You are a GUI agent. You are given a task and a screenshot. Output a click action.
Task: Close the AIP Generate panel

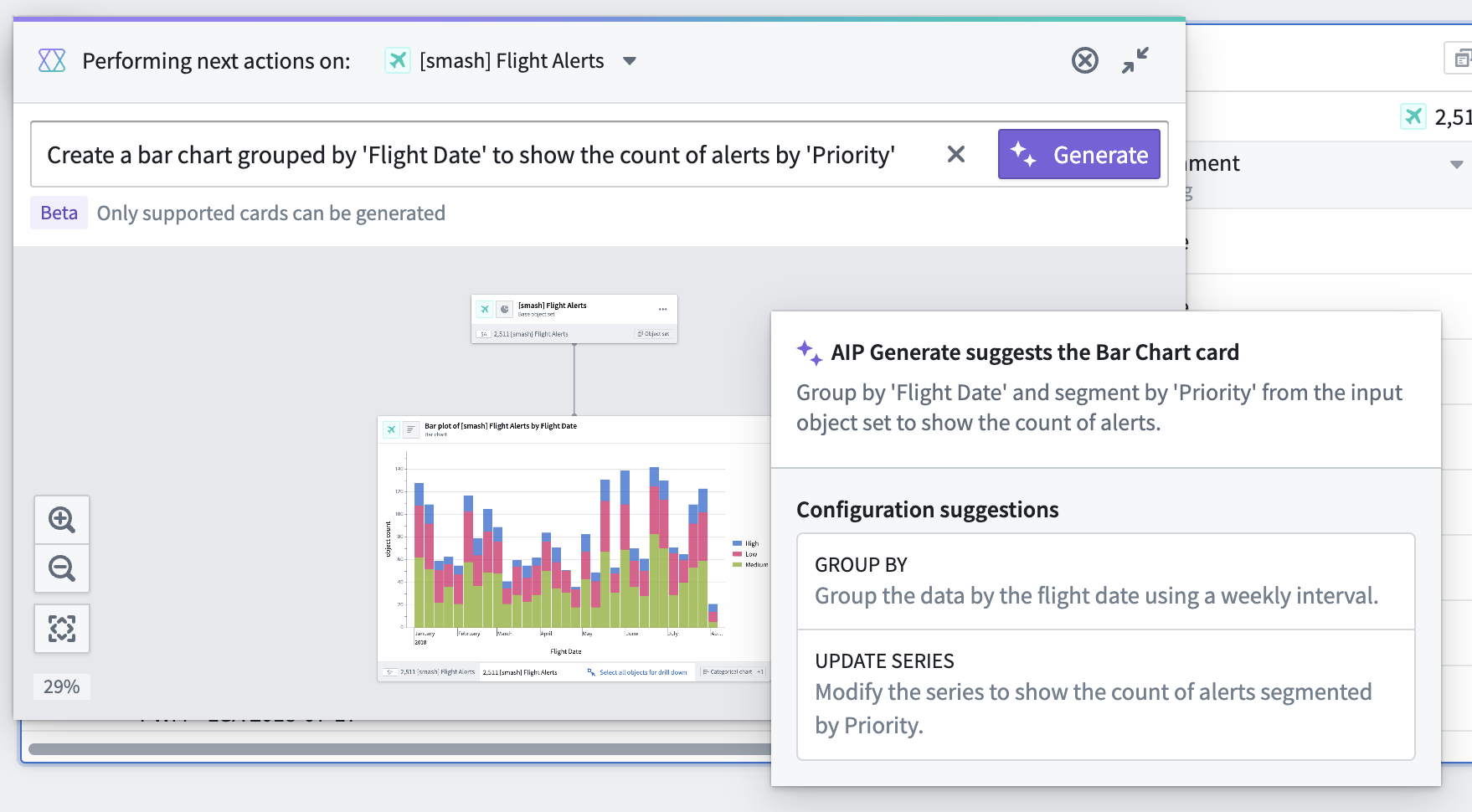coord(1085,60)
